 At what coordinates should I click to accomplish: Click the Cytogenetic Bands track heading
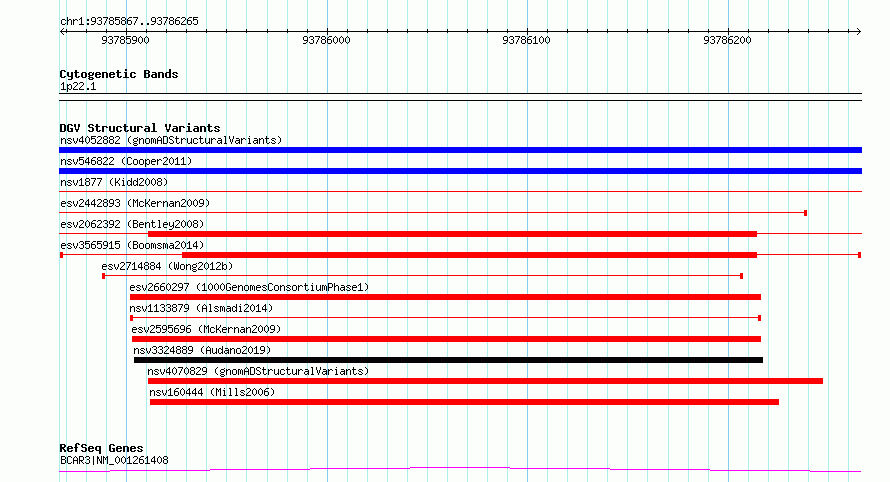click(119, 74)
